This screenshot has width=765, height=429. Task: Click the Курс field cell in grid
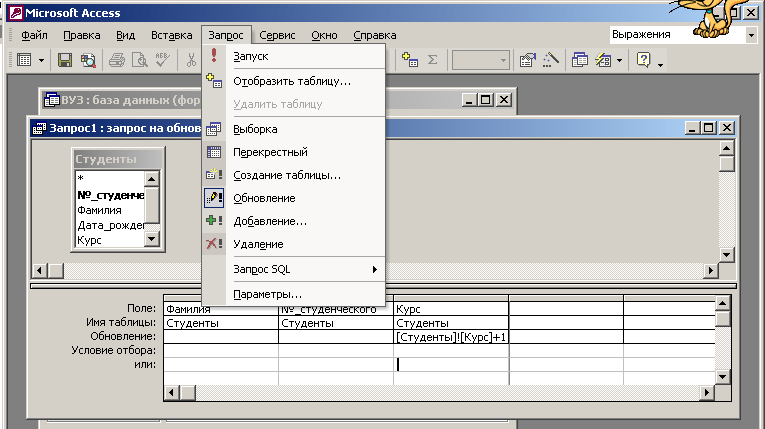coord(451,309)
